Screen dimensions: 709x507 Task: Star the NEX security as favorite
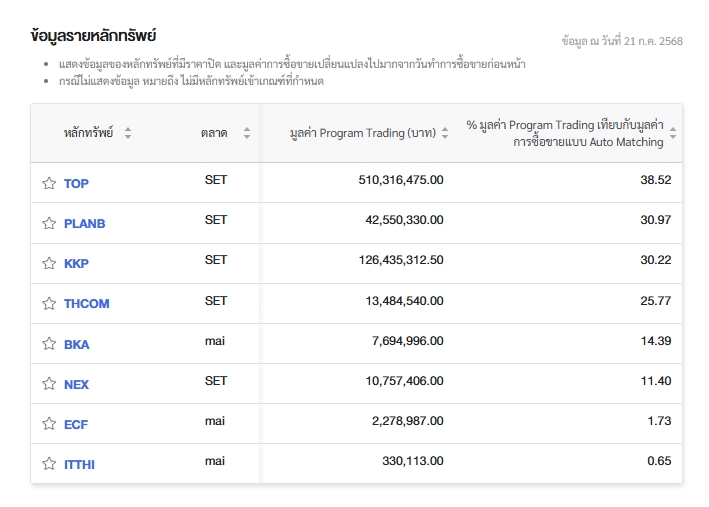click(49, 384)
